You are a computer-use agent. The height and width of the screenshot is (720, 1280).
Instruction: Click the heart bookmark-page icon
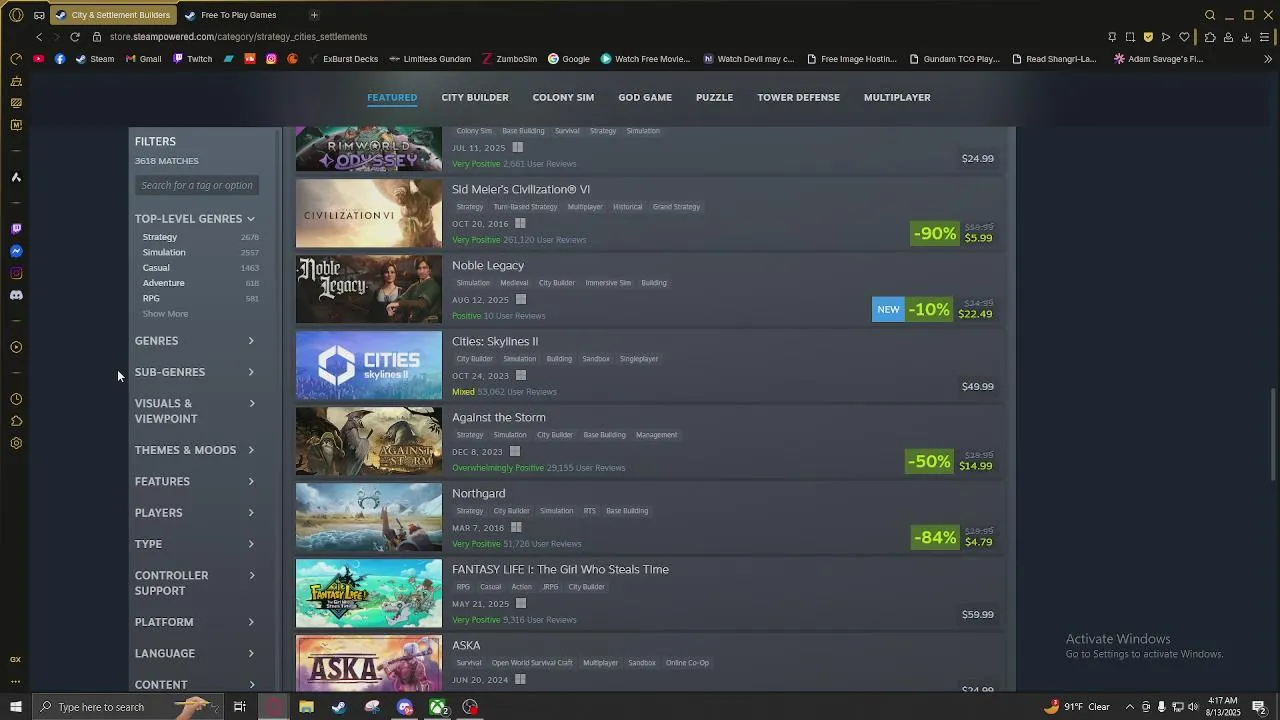(x=1184, y=37)
